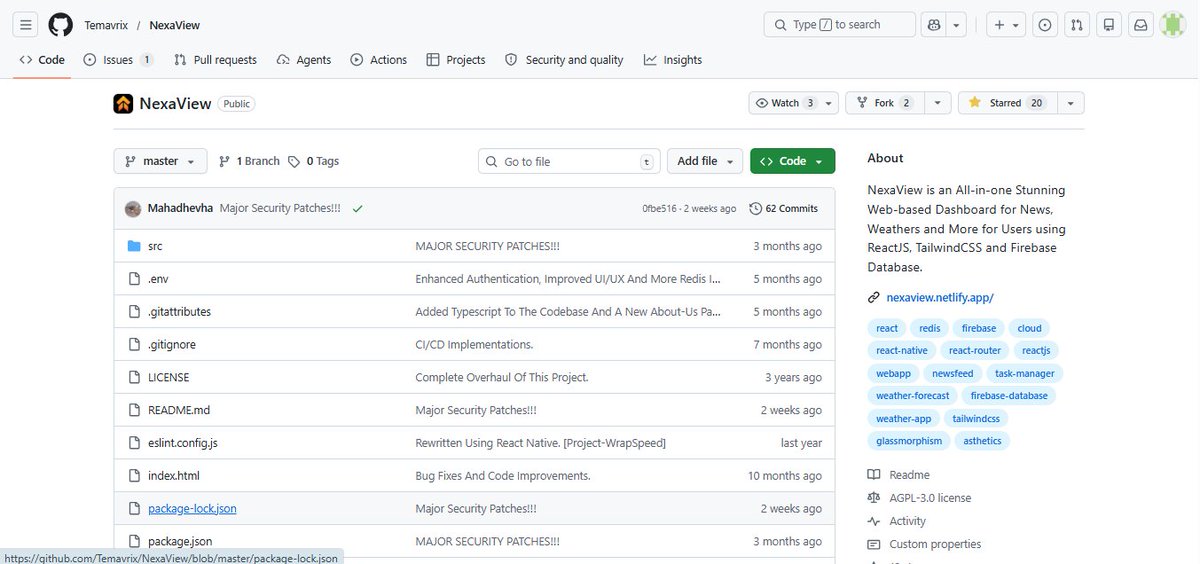Open the .gitattributes file
1200x564 pixels.
pos(179,312)
